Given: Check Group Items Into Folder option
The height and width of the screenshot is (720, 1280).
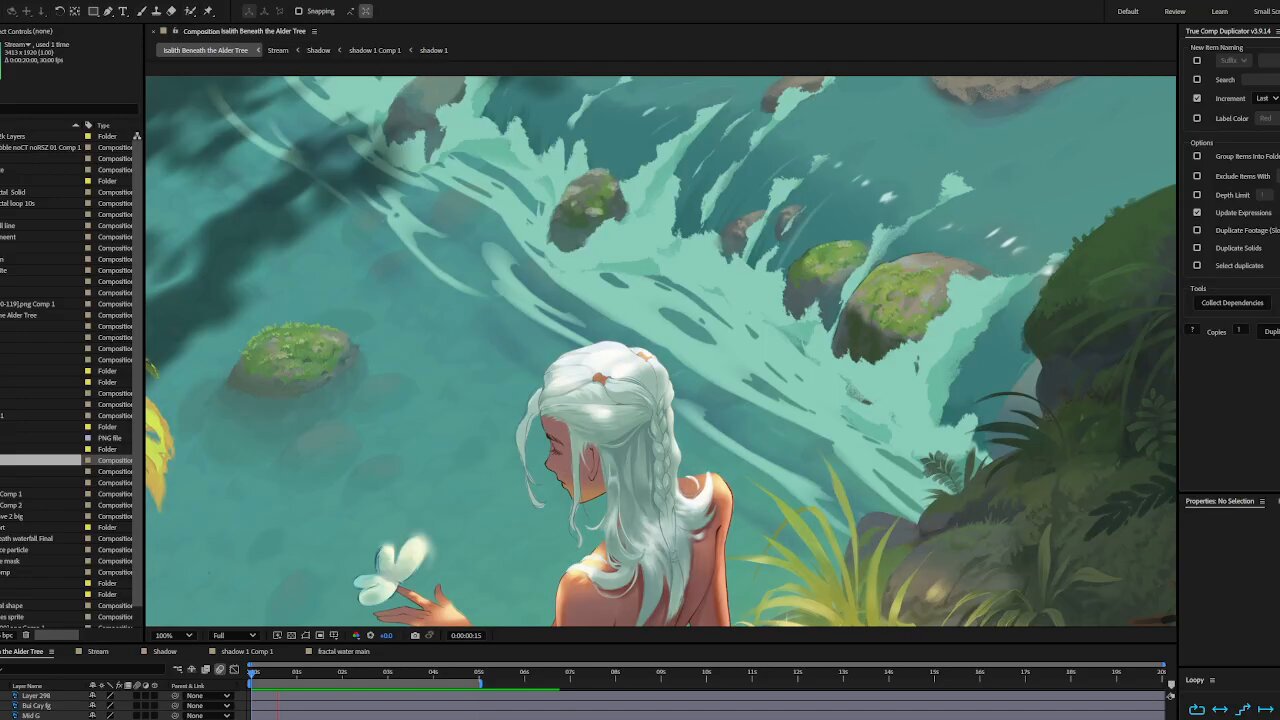Looking at the screenshot, I should 1197,156.
